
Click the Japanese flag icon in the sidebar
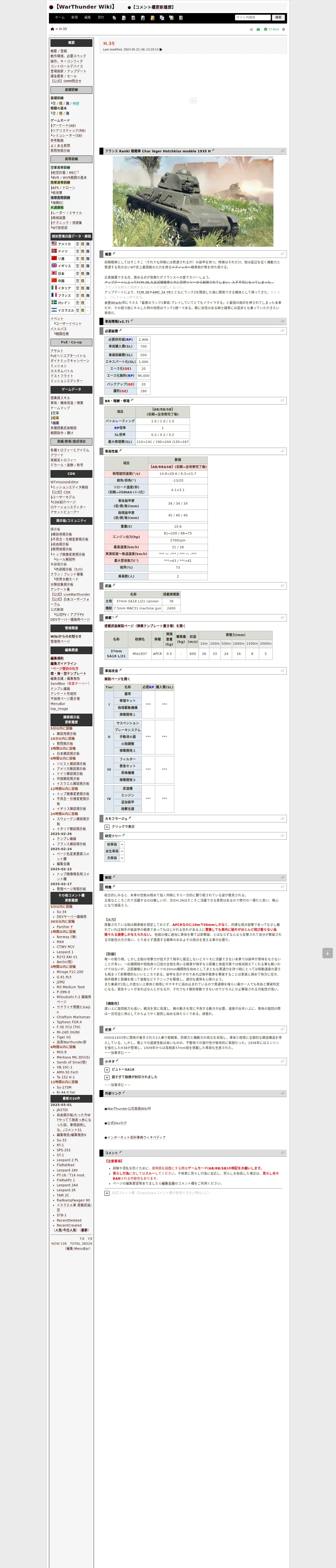(x=54, y=273)
